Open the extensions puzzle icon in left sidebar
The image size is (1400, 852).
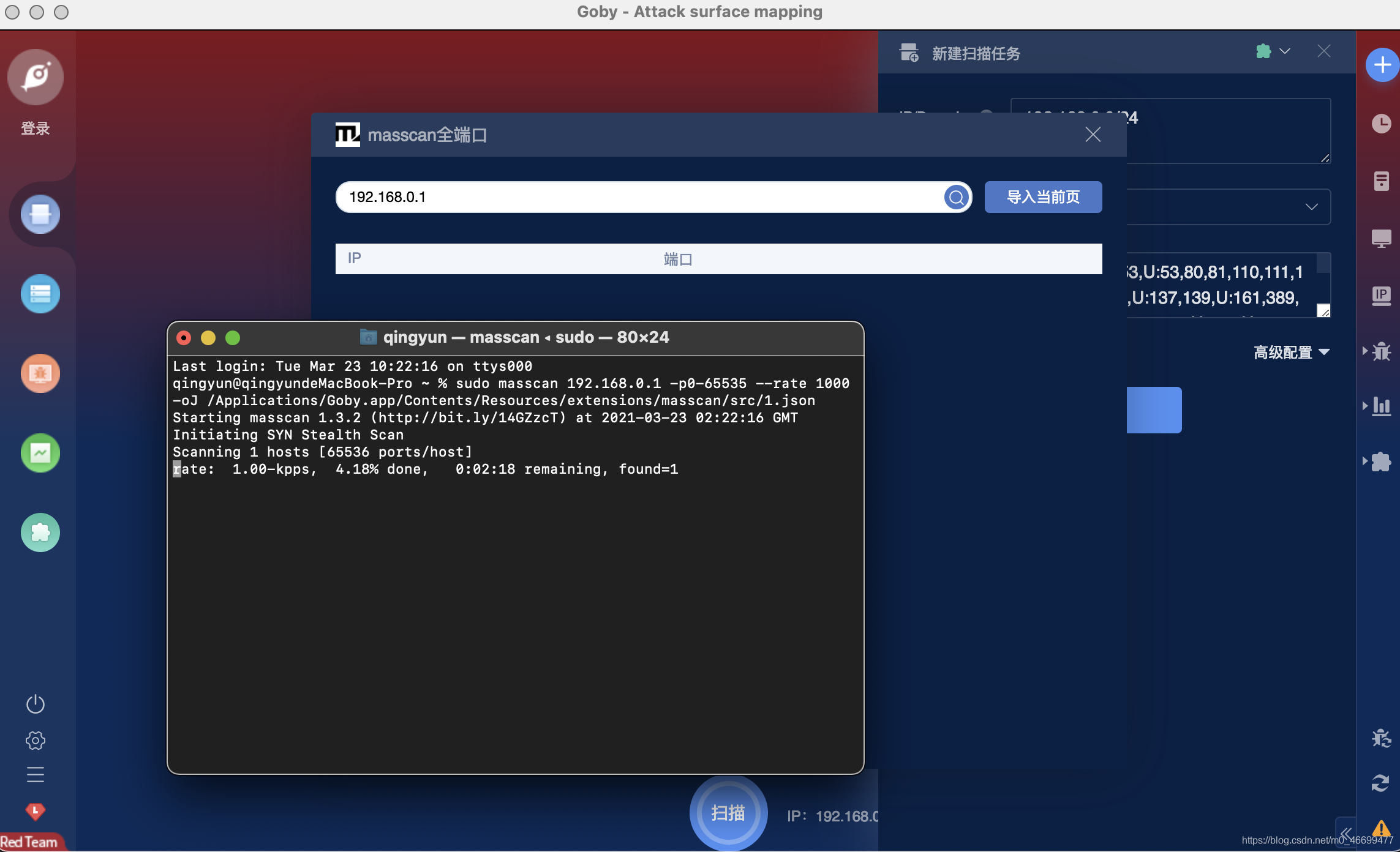40,532
